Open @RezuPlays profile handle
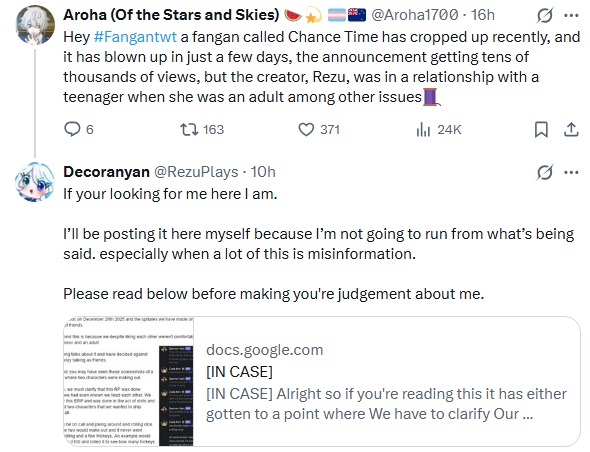This screenshot has height=452, width=590. pos(196,172)
